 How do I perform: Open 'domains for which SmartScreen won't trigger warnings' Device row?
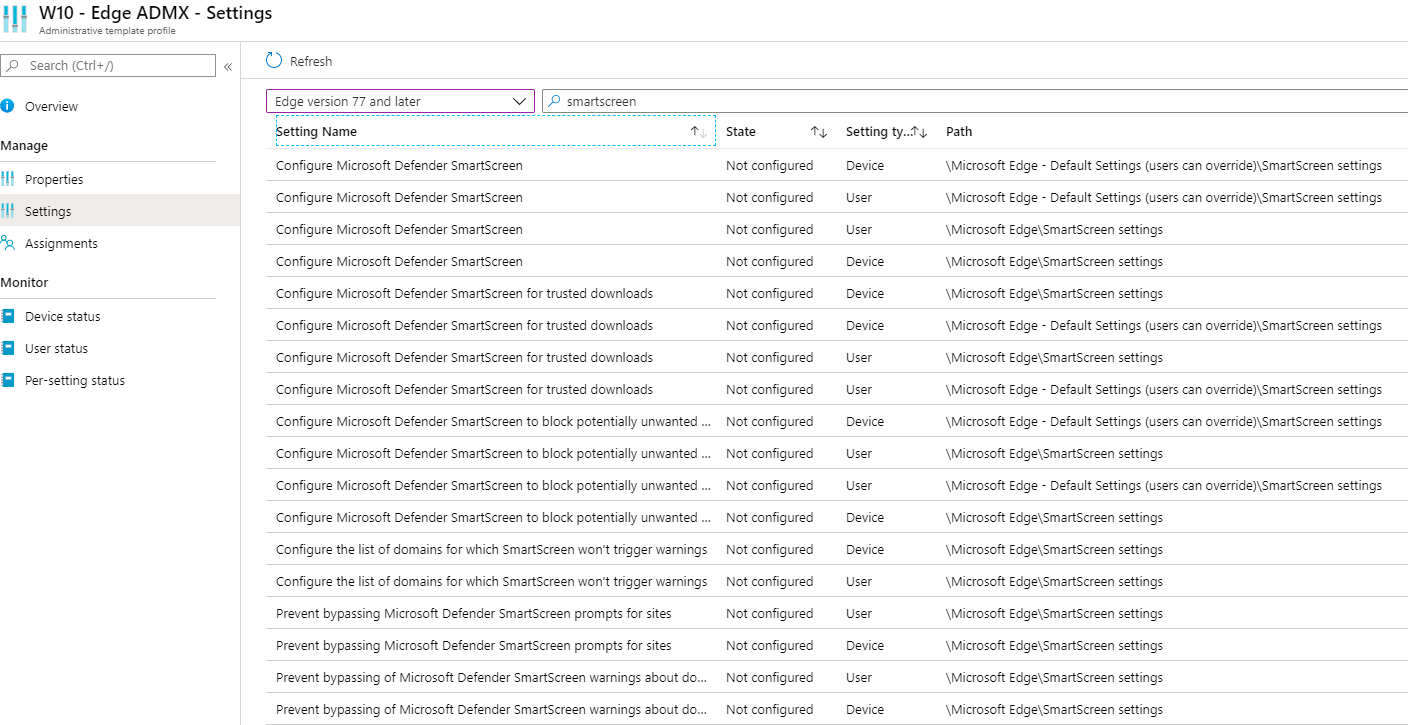coord(837,549)
